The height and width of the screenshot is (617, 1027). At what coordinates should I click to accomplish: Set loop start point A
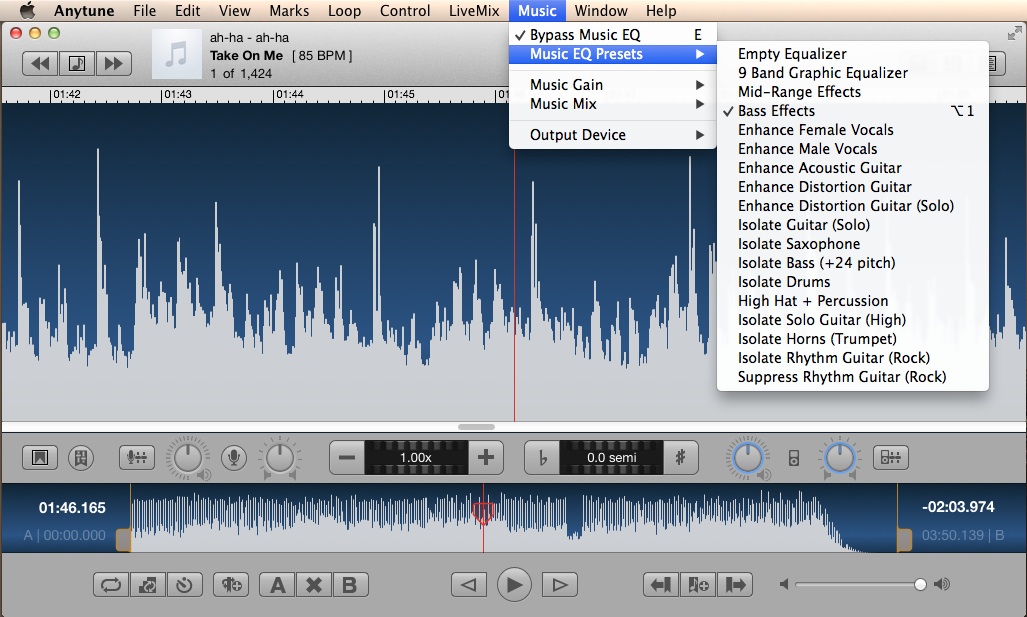coord(278,584)
